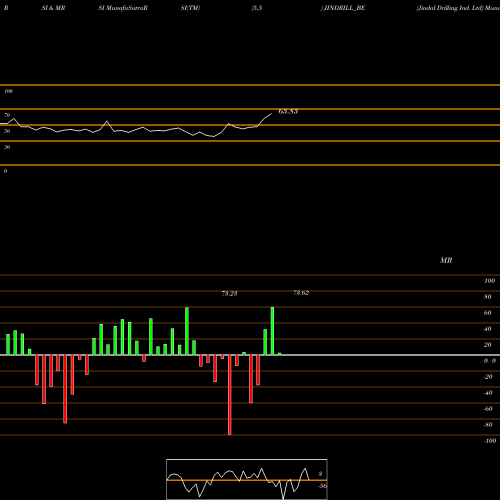Click the RSI value label 63.33
This screenshot has width=500, height=500.
(288, 111)
